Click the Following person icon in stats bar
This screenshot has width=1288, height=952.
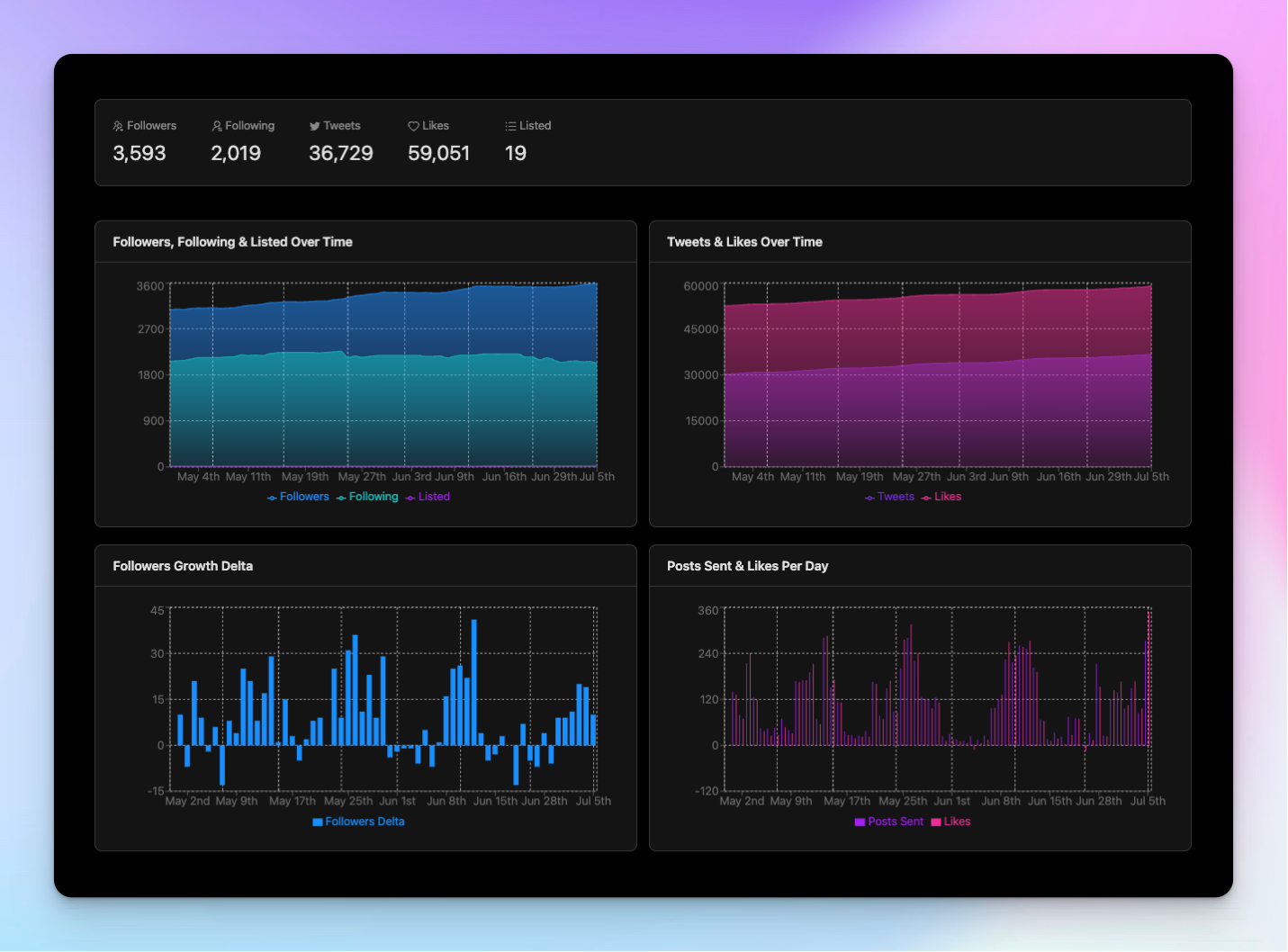coord(217,127)
